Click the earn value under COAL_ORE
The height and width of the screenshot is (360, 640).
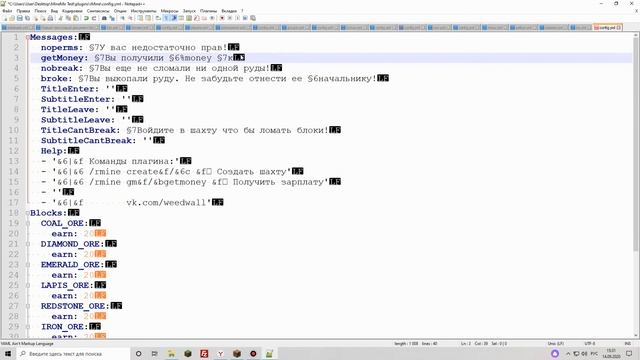89,233
